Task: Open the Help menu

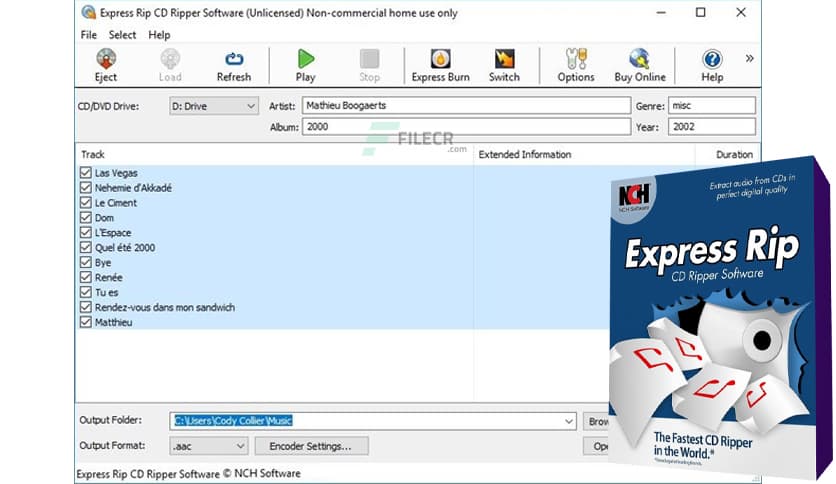Action: click(x=159, y=35)
